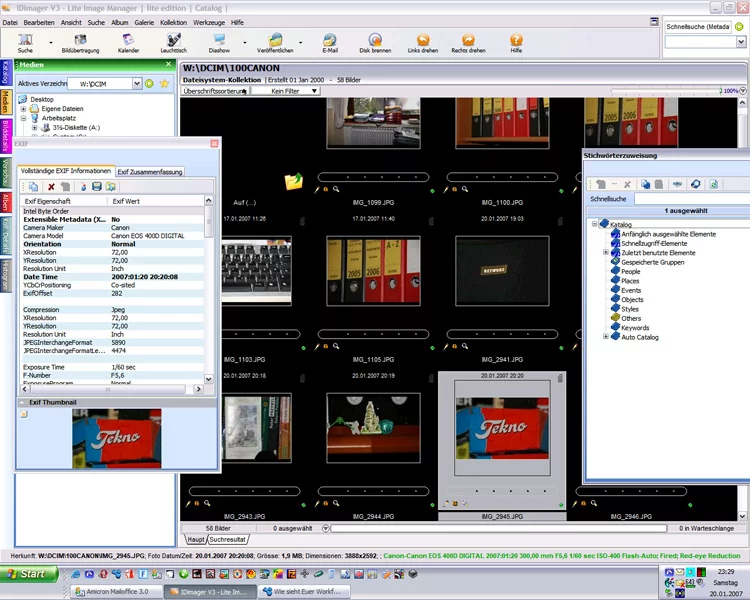This screenshot has width=750, height=600.
Task: Open Amicron Mailoffice 3.0 taskbar button
Action: point(114,591)
